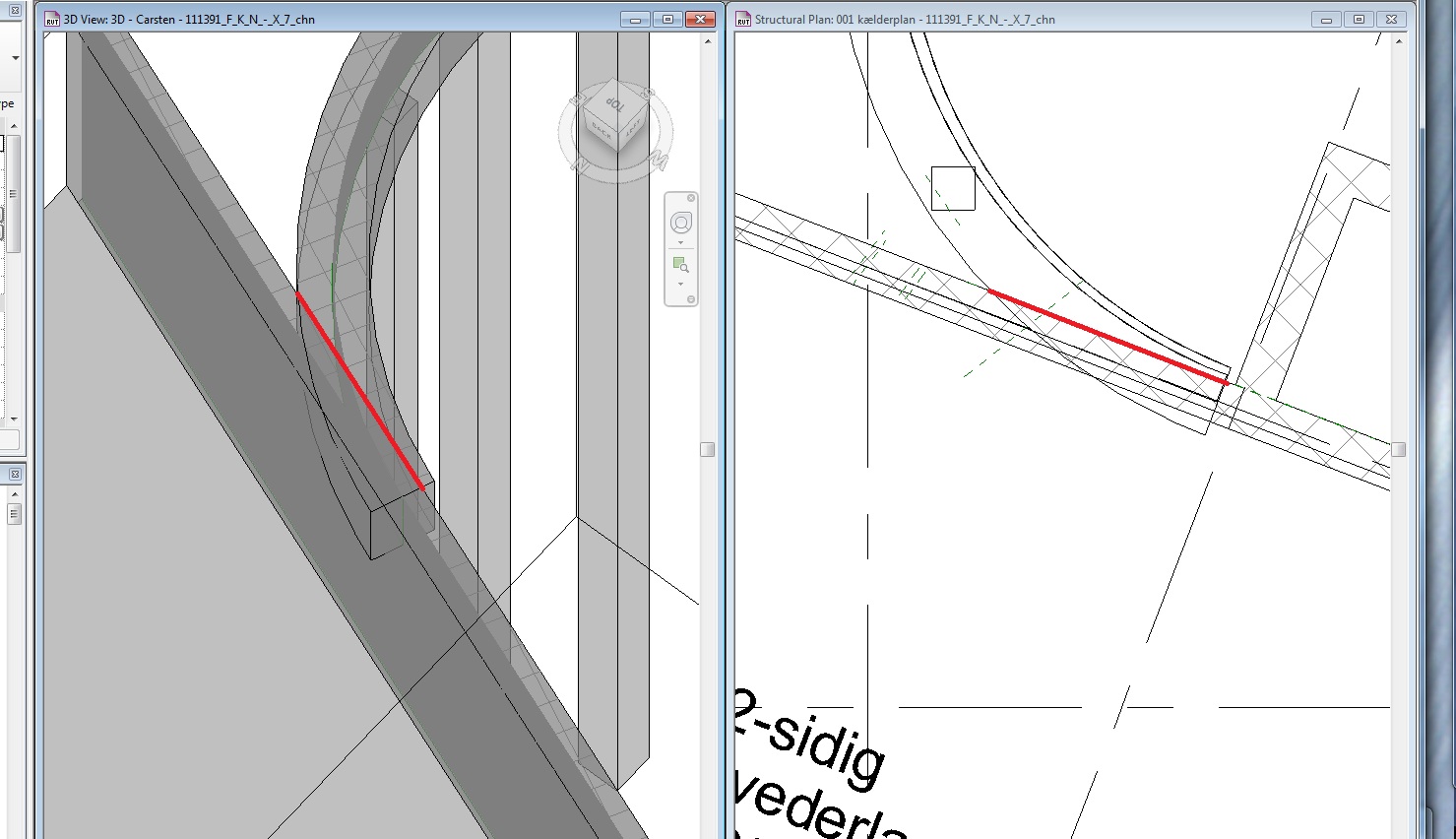Click the RVT icon of the 3D View window
Image resolution: width=1456 pixels, height=839 pixels.
pyautogui.click(x=53, y=19)
